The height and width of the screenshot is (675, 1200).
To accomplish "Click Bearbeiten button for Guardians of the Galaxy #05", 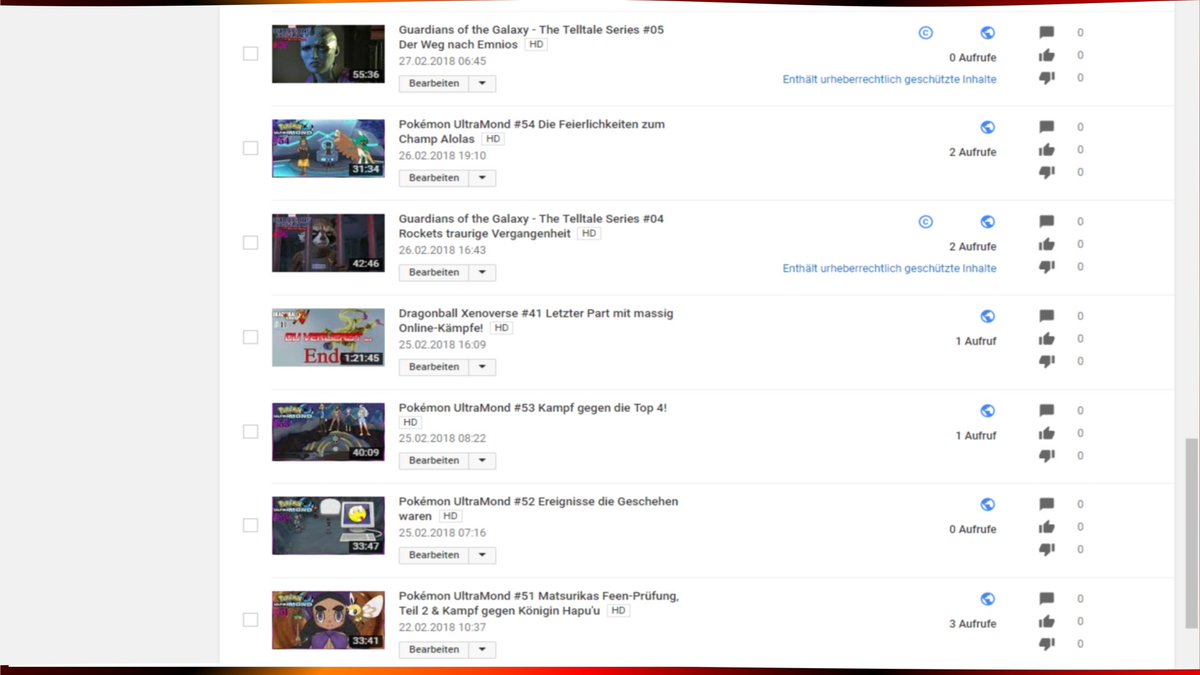I will [434, 83].
